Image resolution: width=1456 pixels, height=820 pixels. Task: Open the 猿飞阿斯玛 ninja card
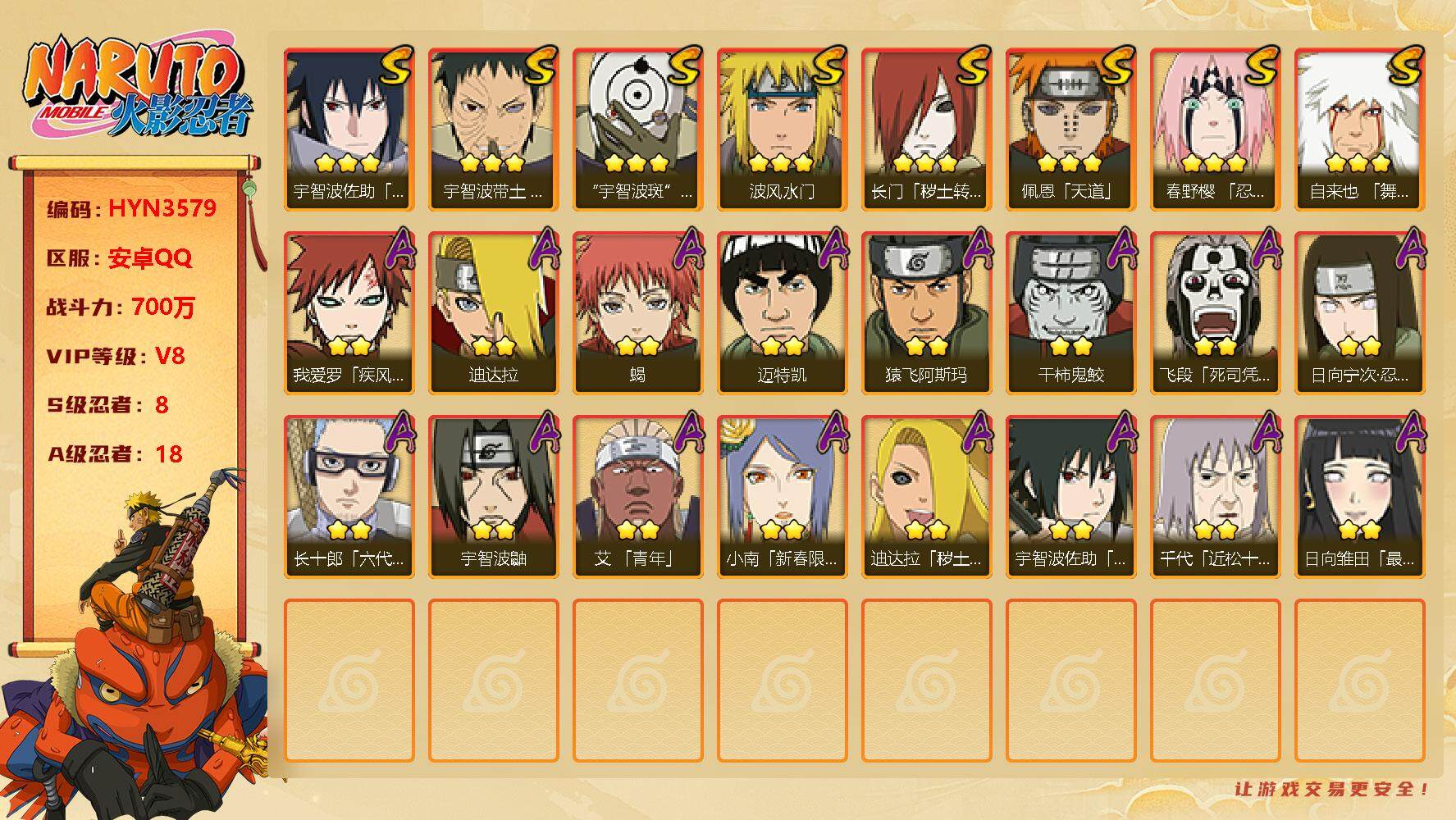click(x=926, y=312)
